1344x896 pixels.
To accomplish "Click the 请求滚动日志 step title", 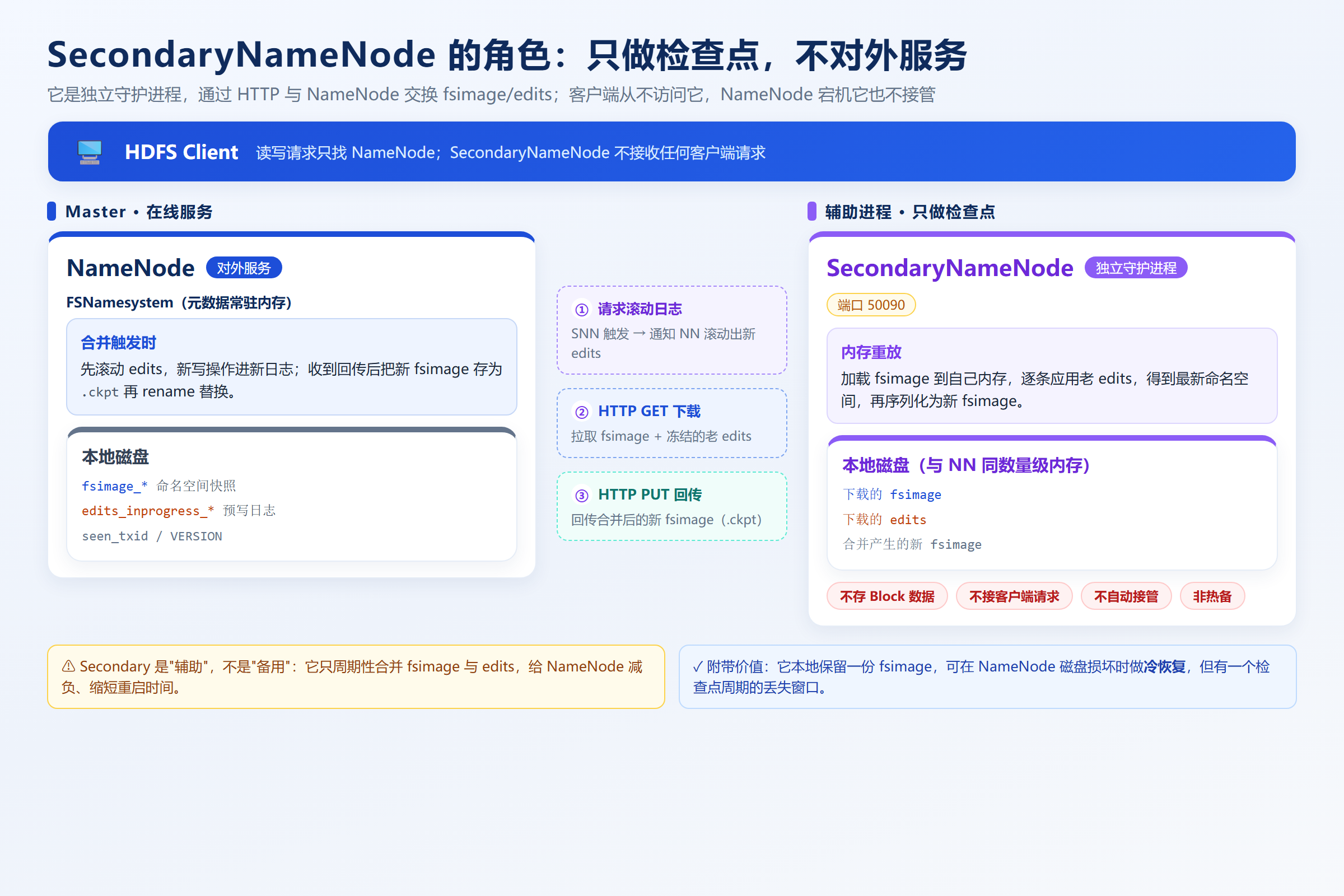I will tap(640, 309).
